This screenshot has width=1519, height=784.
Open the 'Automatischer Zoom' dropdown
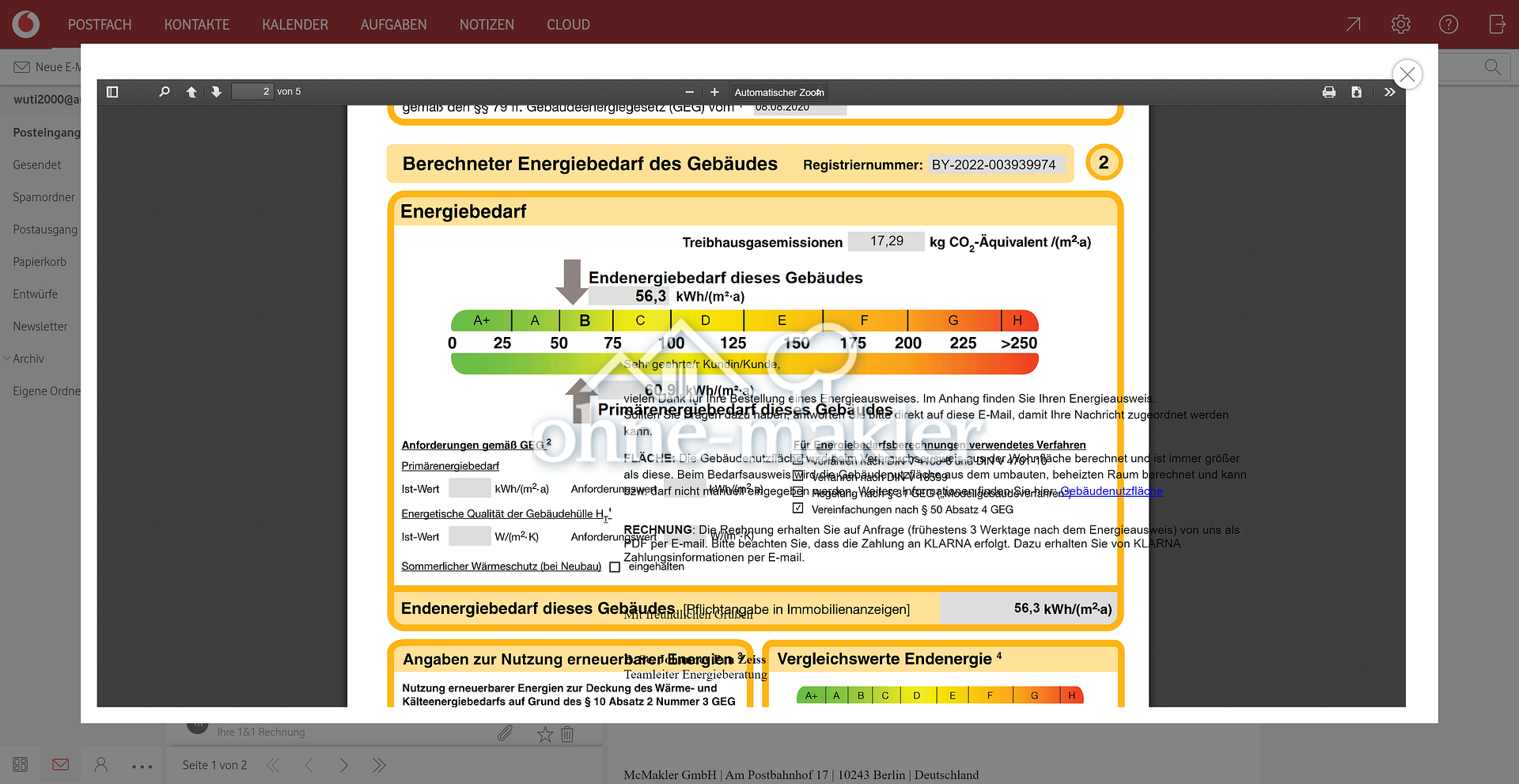point(778,92)
